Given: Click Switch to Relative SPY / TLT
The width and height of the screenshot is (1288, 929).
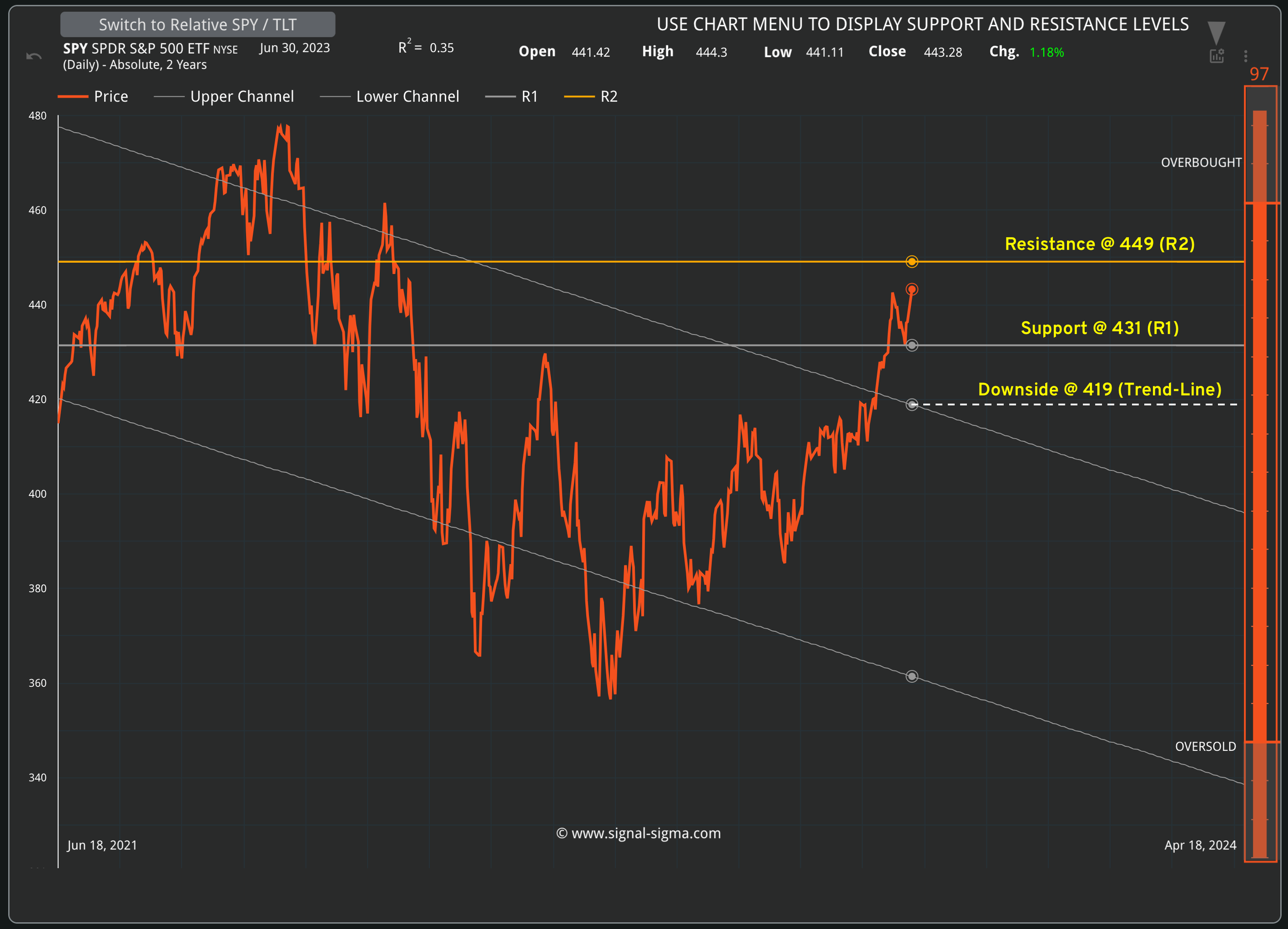Looking at the screenshot, I should tap(198, 24).
